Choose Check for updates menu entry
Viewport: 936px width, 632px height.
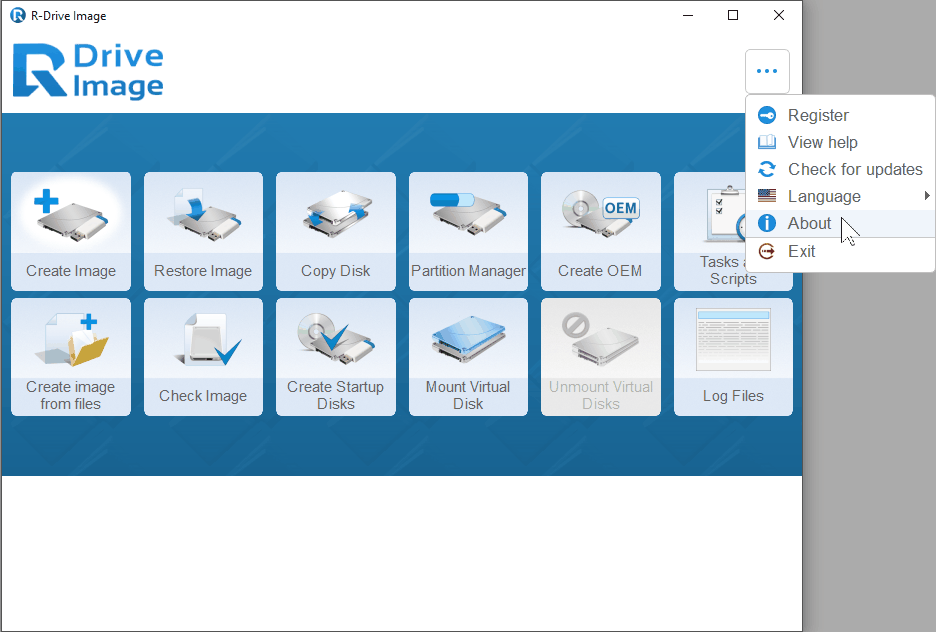tap(840, 169)
